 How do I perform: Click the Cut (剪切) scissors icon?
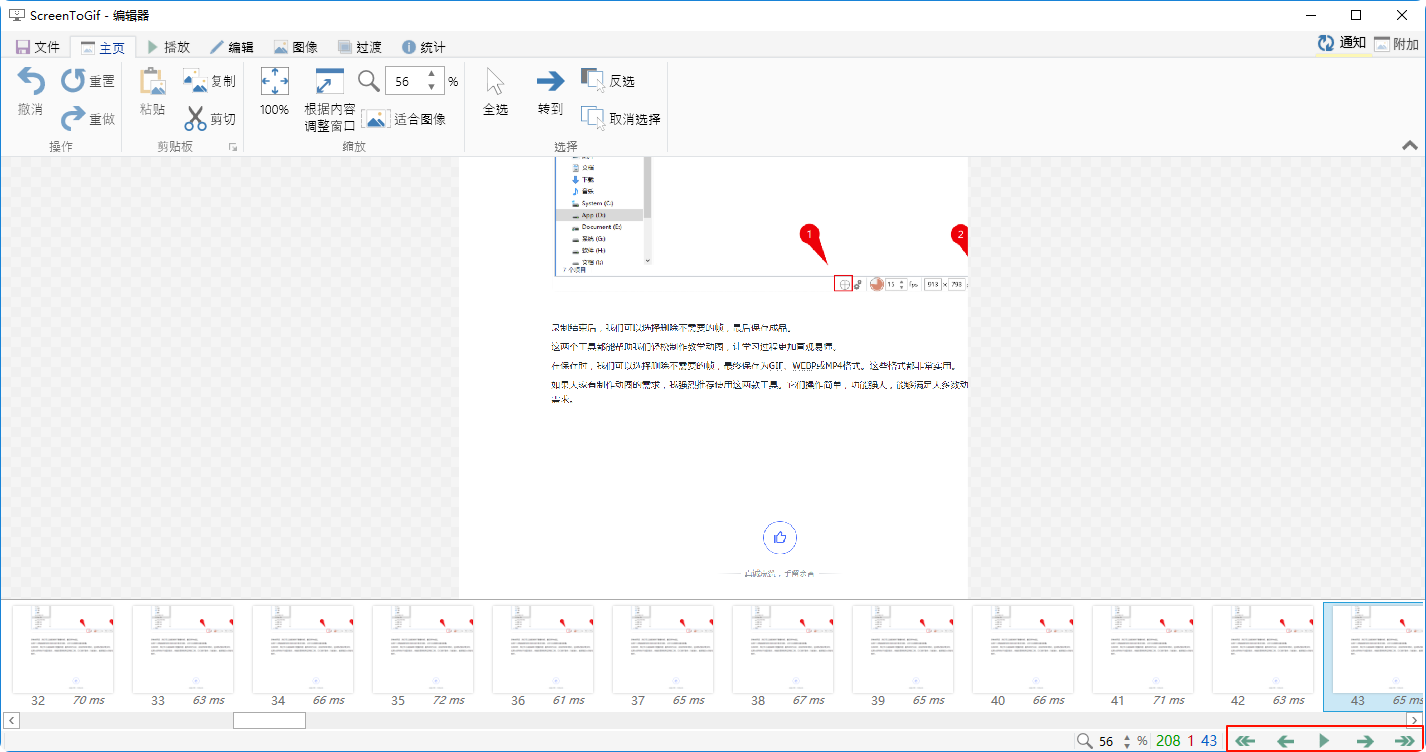tap(195, 119)
